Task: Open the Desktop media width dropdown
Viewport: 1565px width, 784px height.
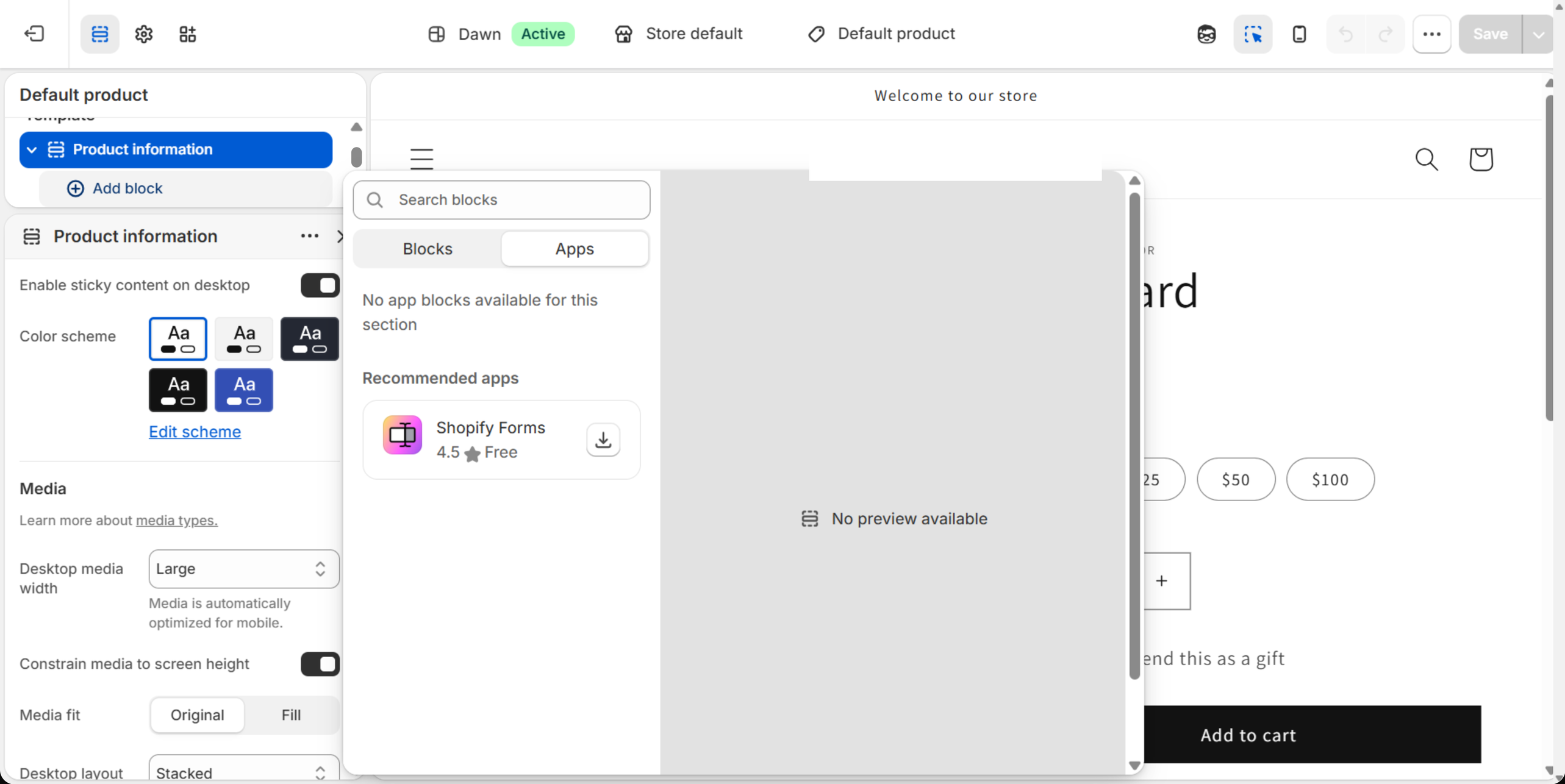Action: [x=244, y=569]
